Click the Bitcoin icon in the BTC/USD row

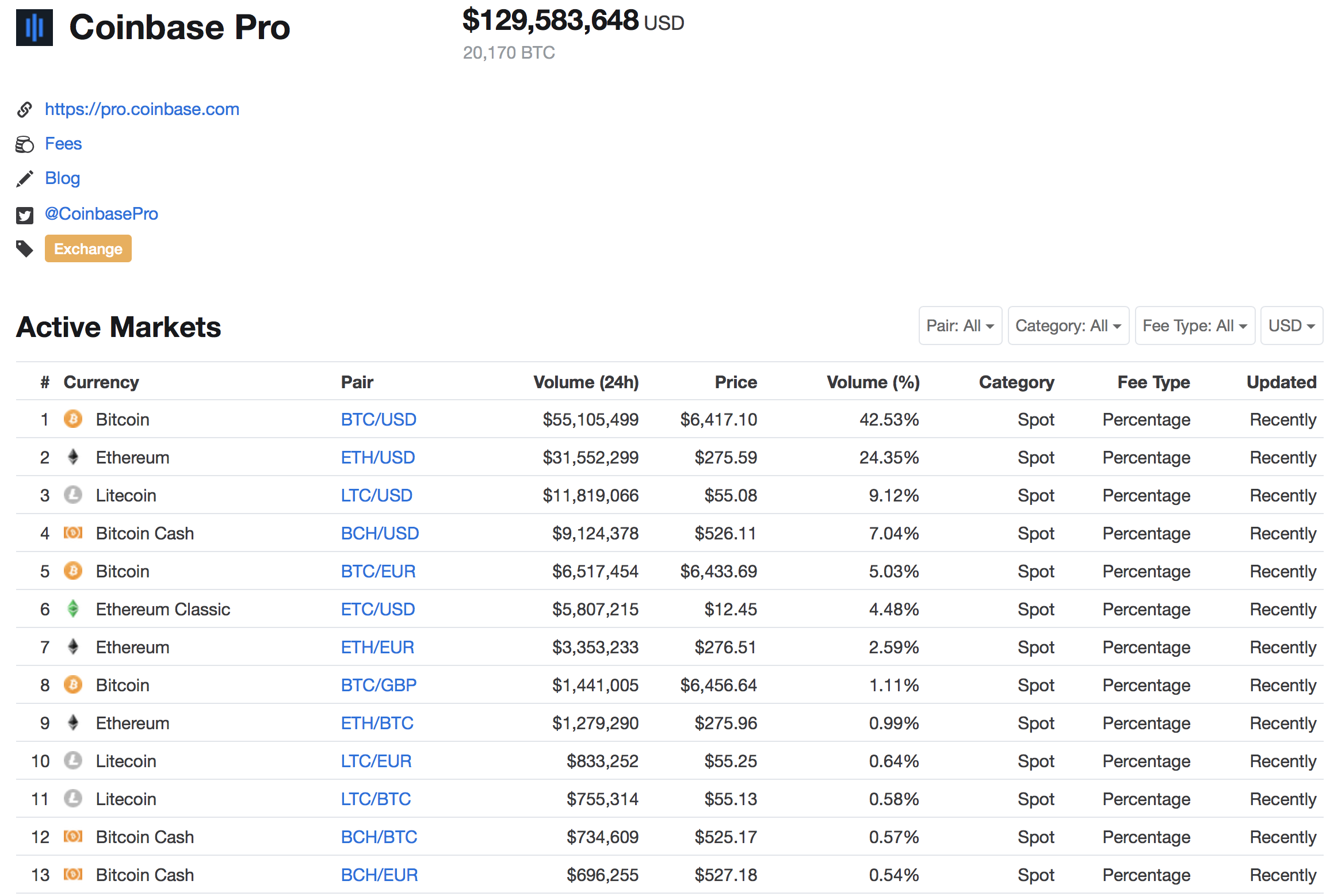(73, 419)
